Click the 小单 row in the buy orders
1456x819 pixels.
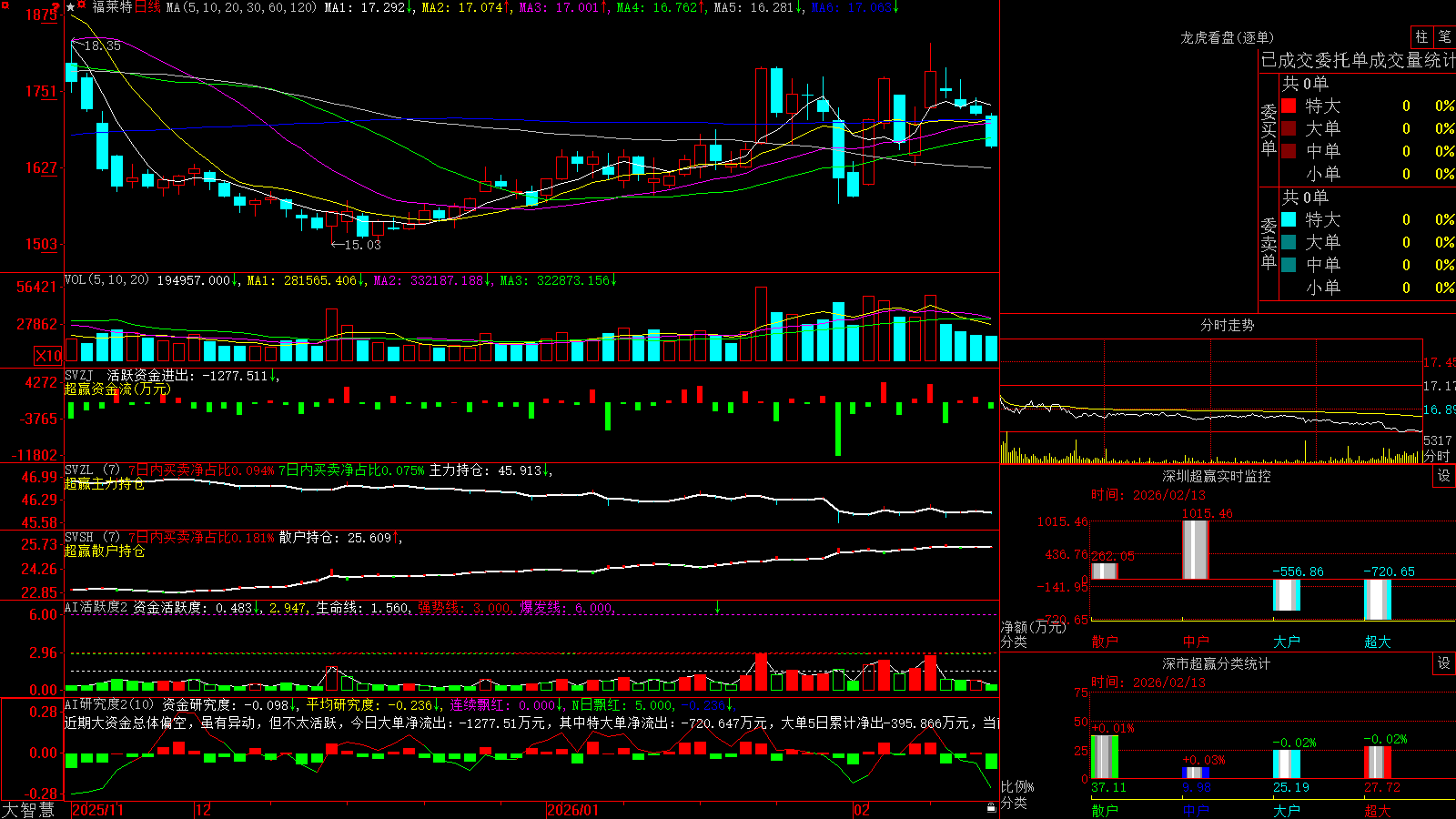(x=1368, y=174)
